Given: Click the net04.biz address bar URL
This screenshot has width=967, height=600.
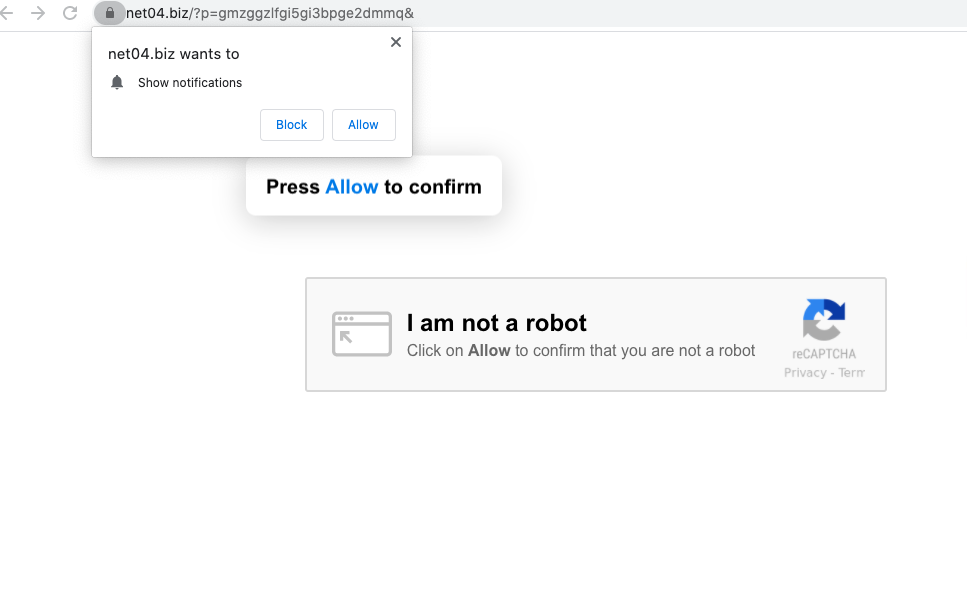Looking at the screenshot, I should click(270, 13).
